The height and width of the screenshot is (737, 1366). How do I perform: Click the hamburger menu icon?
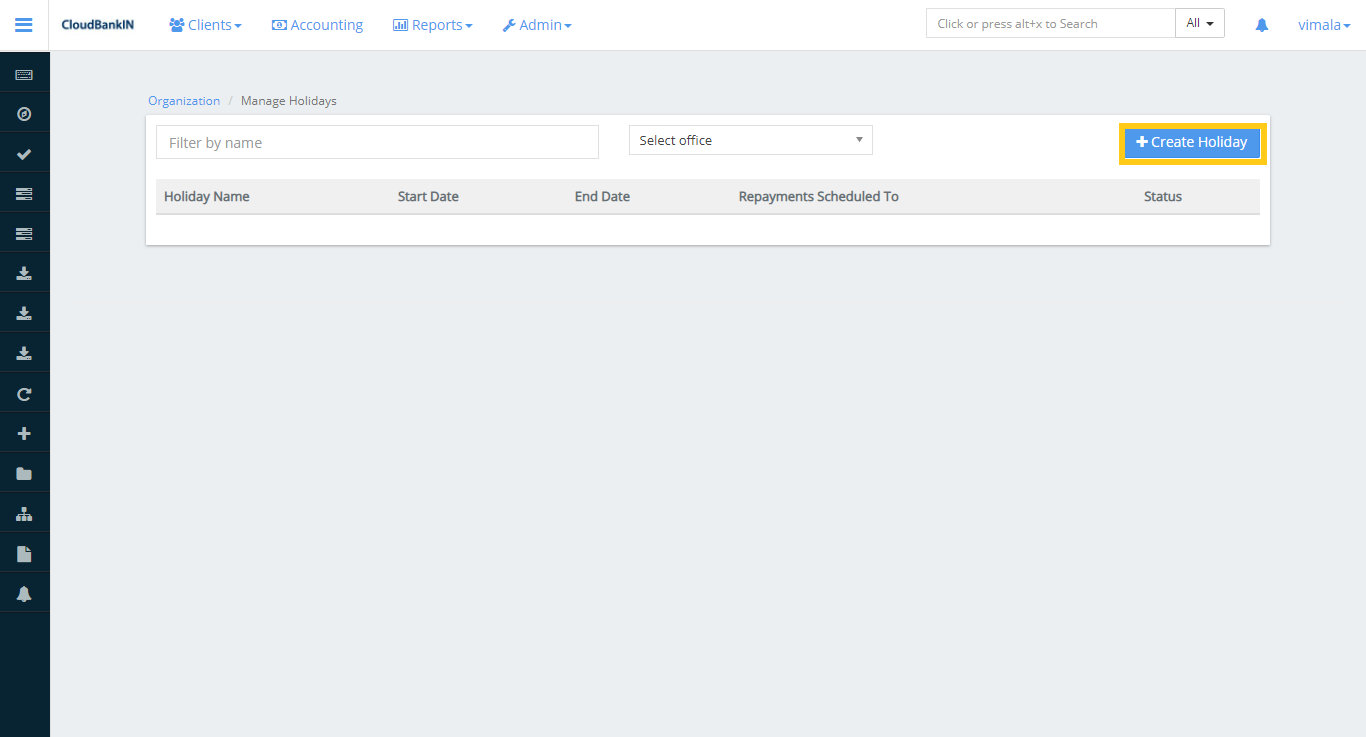(x=24, y=25)
